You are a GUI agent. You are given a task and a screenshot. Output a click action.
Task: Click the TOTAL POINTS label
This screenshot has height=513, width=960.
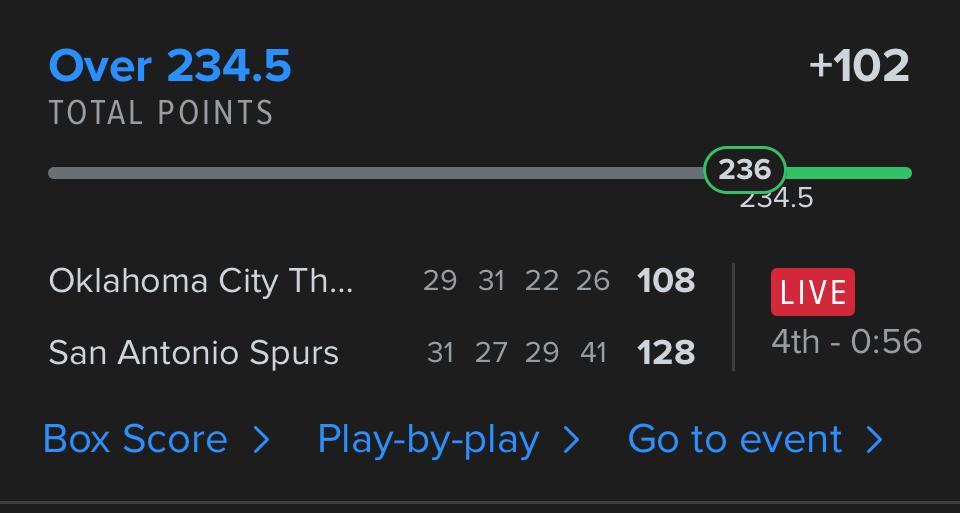click(x=161, y=113)
